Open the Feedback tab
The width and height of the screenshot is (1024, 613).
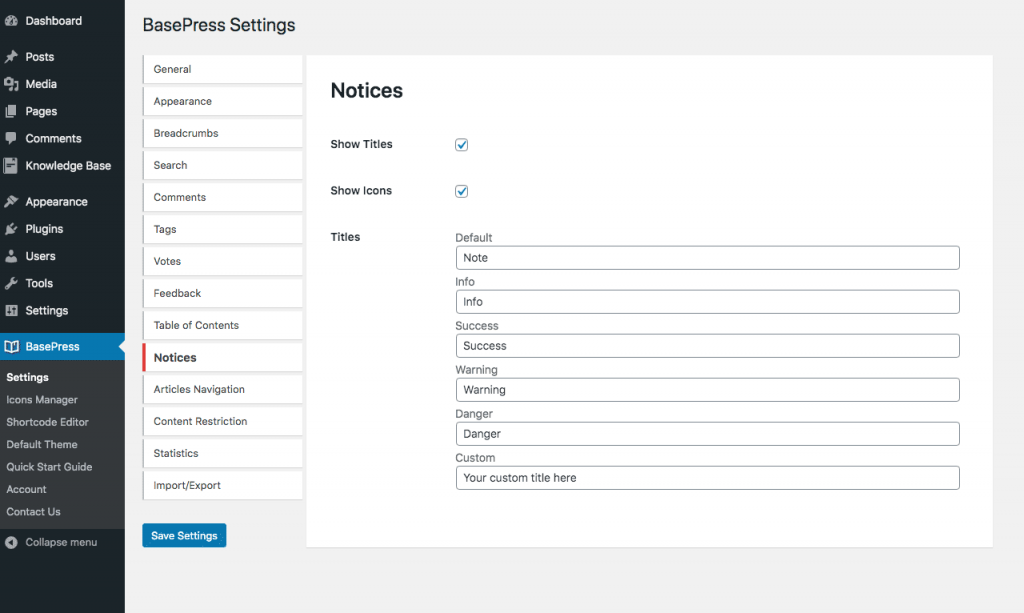click(223, 293)
